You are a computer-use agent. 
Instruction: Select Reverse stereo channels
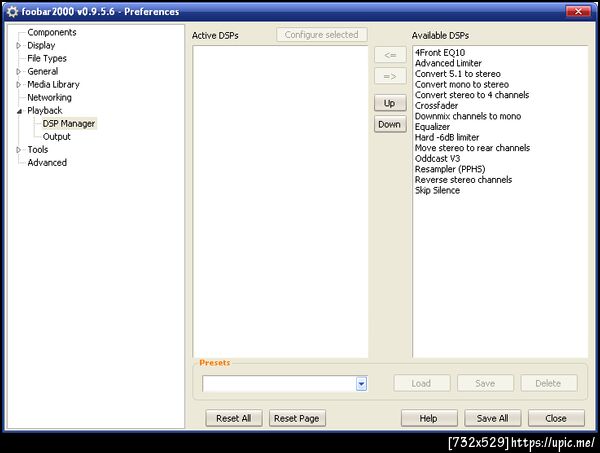(x=463, y=179)
